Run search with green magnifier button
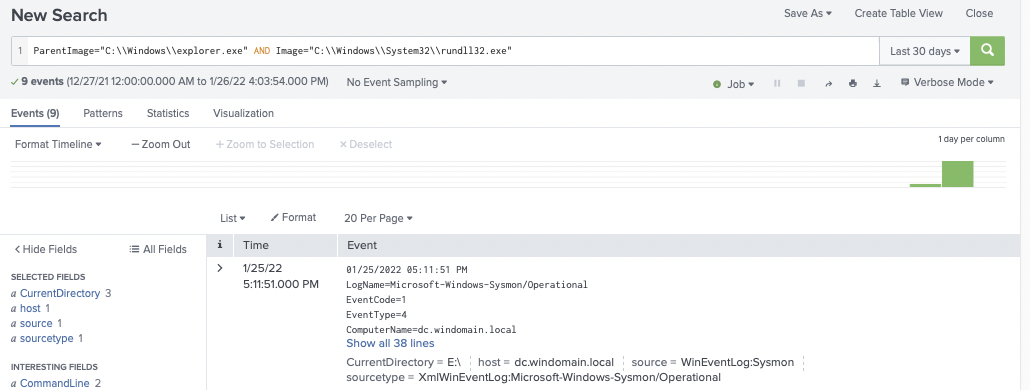 [x=987, y=51]
